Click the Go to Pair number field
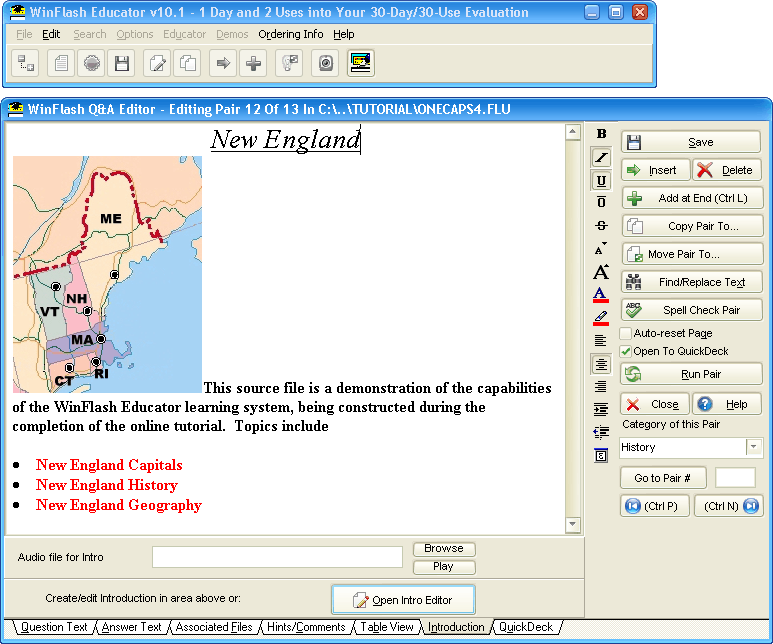The width and height of the screenshot is (773, 644). click(735, 478)
